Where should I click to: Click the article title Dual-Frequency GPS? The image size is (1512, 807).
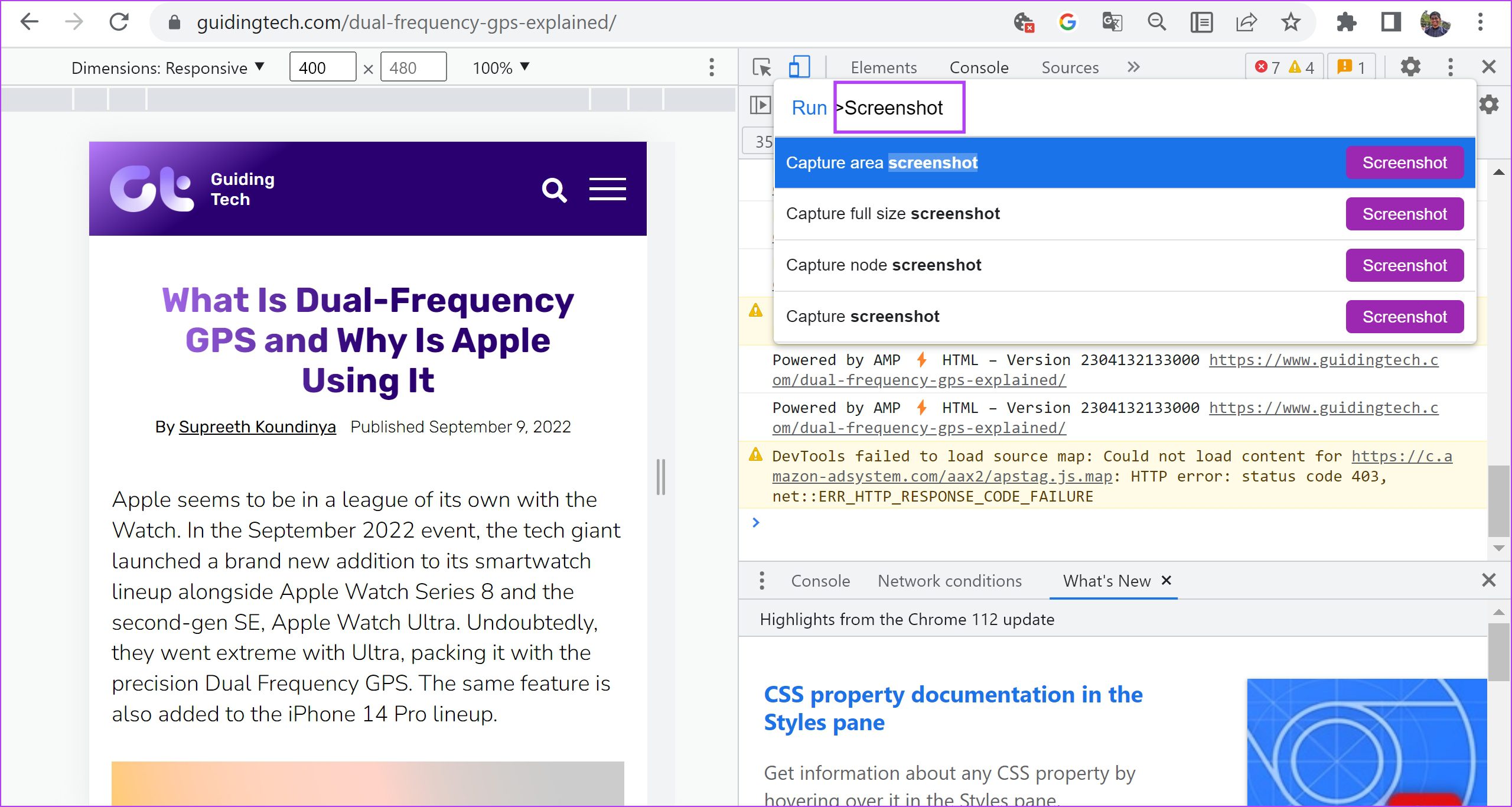click(x=367, y=340)
